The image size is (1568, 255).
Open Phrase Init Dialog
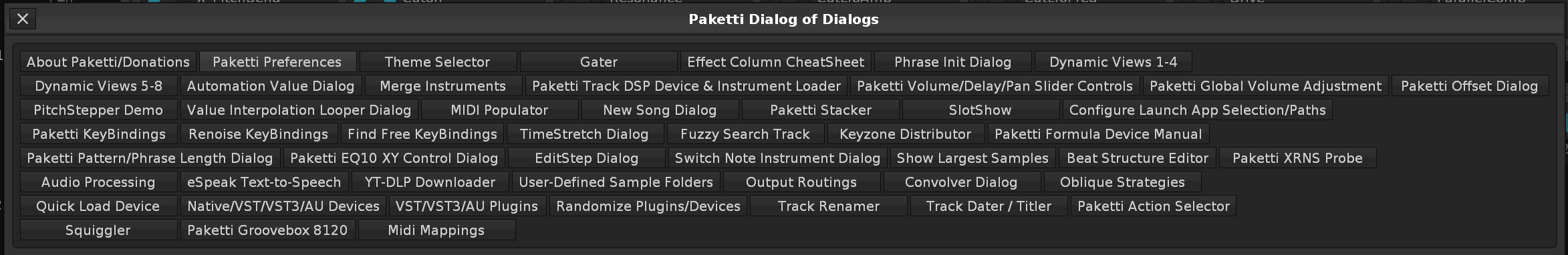tap(953, 62)
